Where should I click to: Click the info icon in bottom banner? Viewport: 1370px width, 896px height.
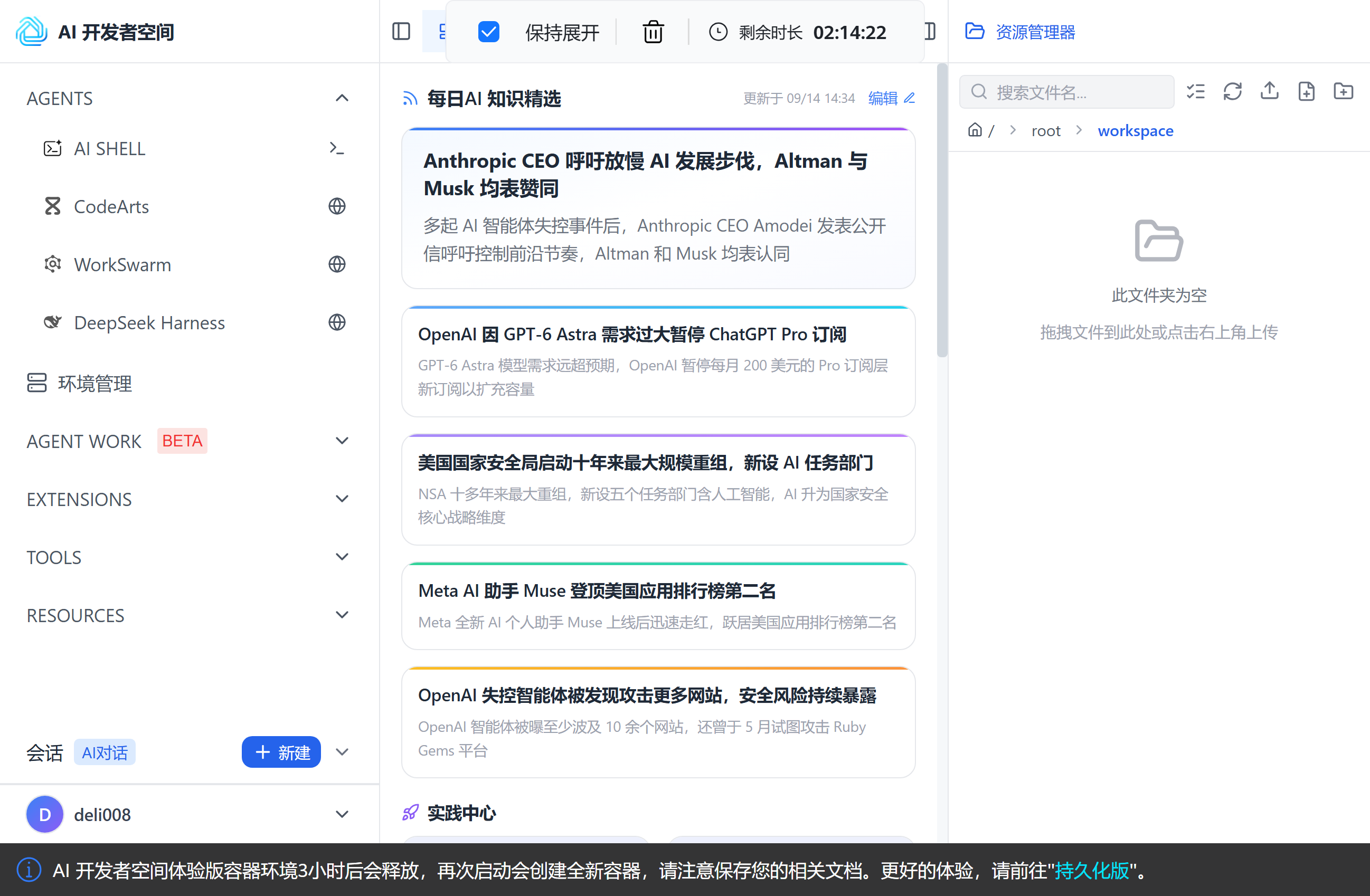(x=29, y=870)
